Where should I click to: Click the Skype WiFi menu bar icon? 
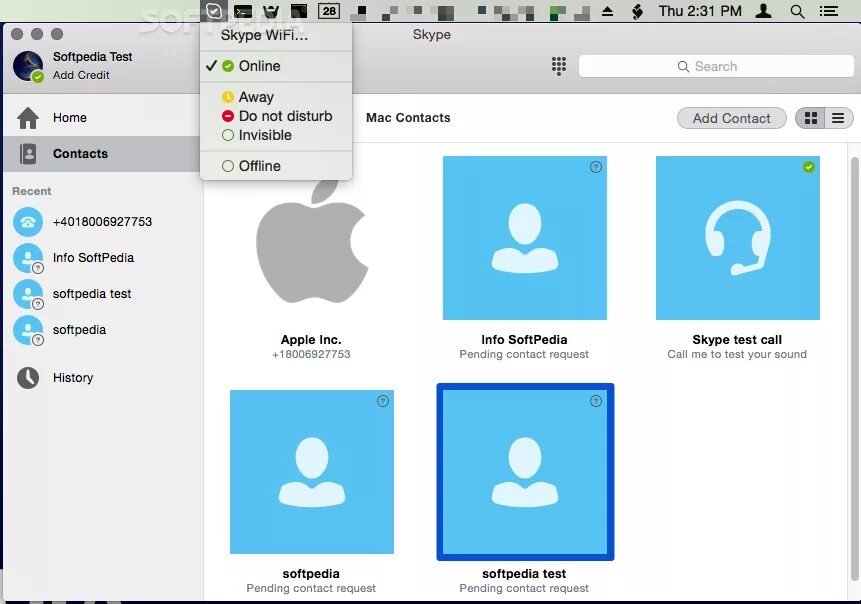214,10
